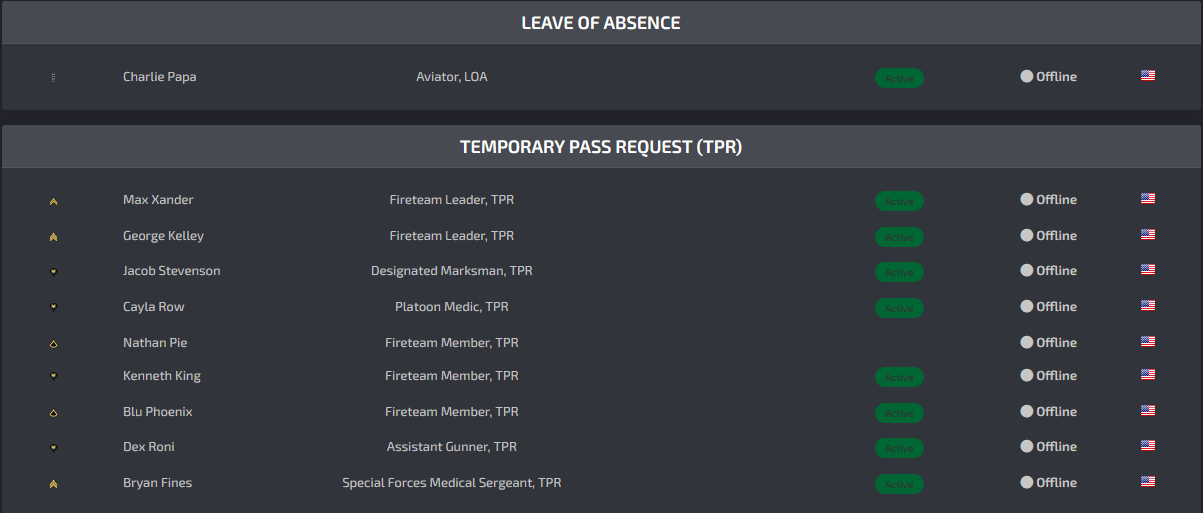Click the US flag in Cayla Row's row
This screenshot has width=1203, height=513.
pos(1148,305)
